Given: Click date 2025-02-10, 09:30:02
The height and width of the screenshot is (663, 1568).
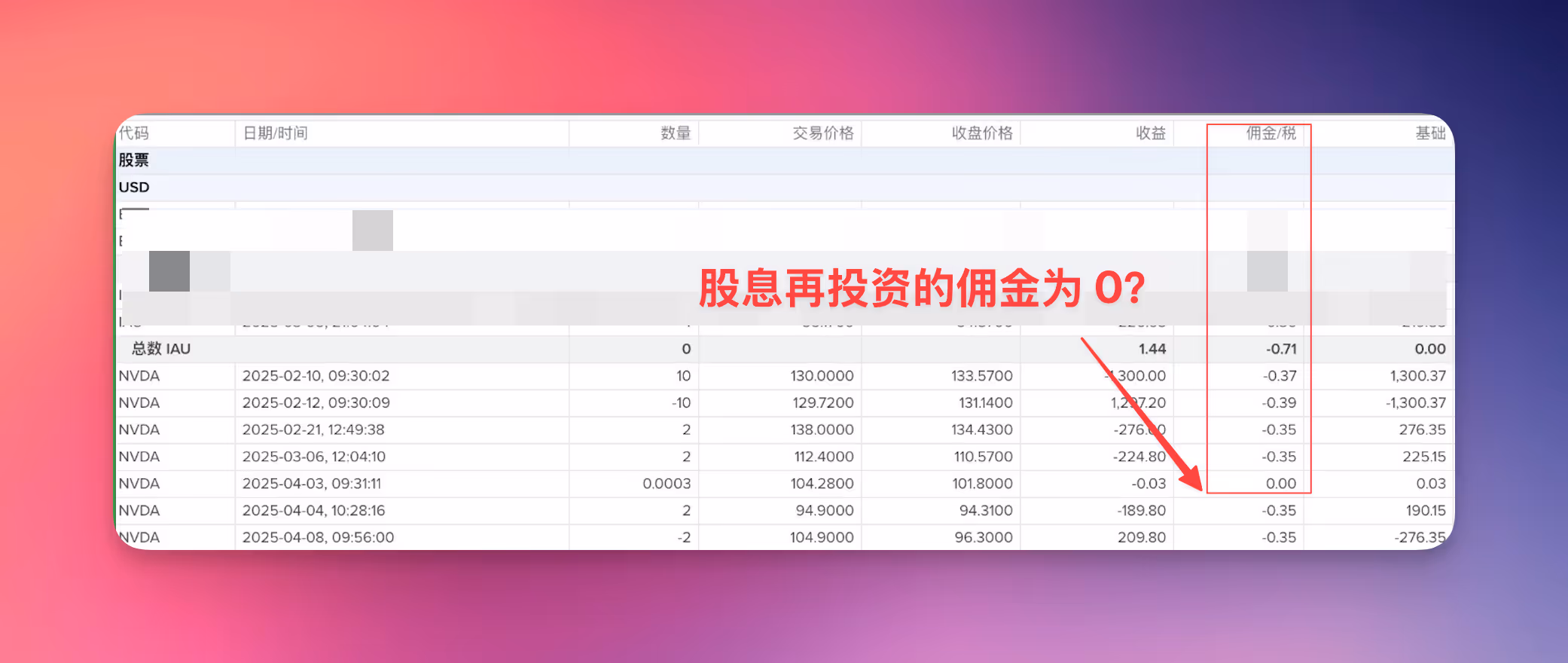Looking at the screenshot, I should click(x=316, y=376).
